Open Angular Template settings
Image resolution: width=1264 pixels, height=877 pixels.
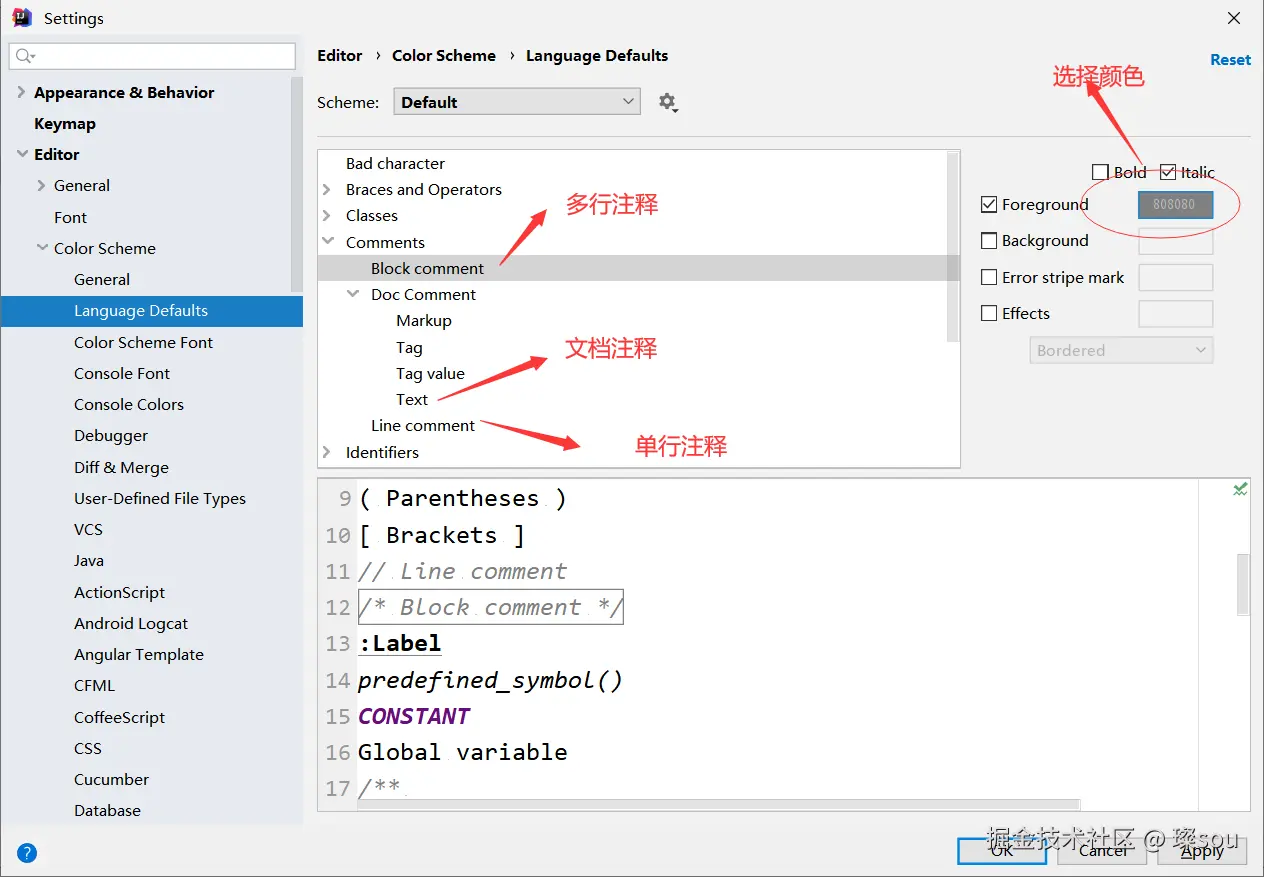click(139, 654)
